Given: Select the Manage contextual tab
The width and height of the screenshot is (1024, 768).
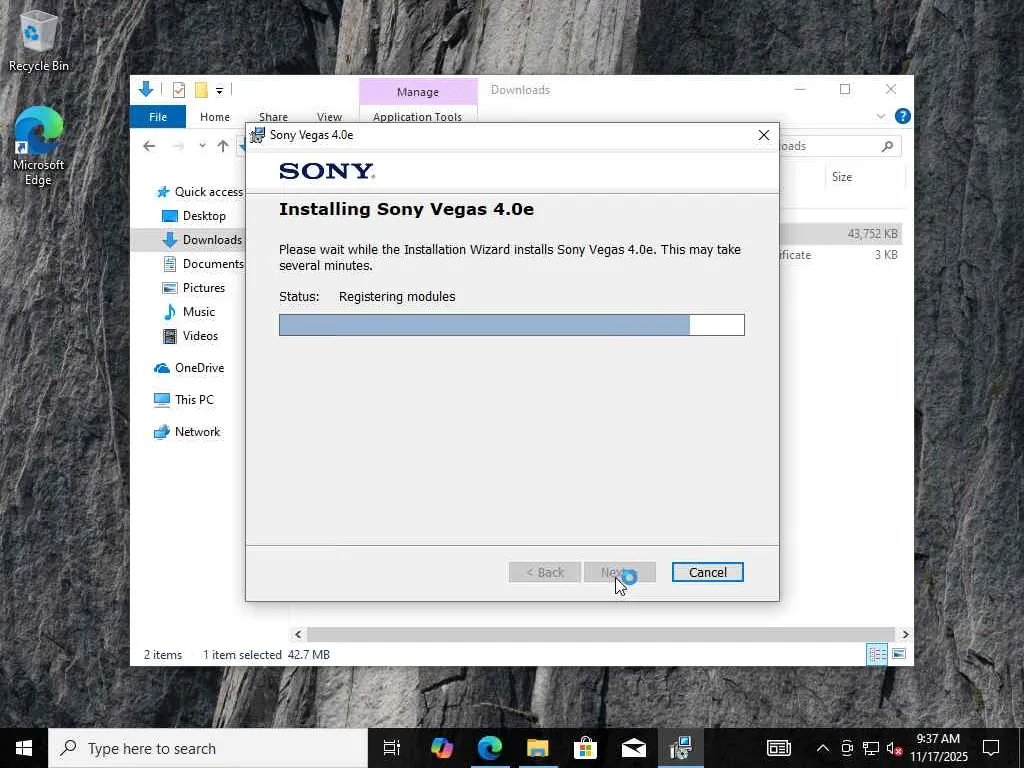Looking at the screenshot, I should coord(418,92).
